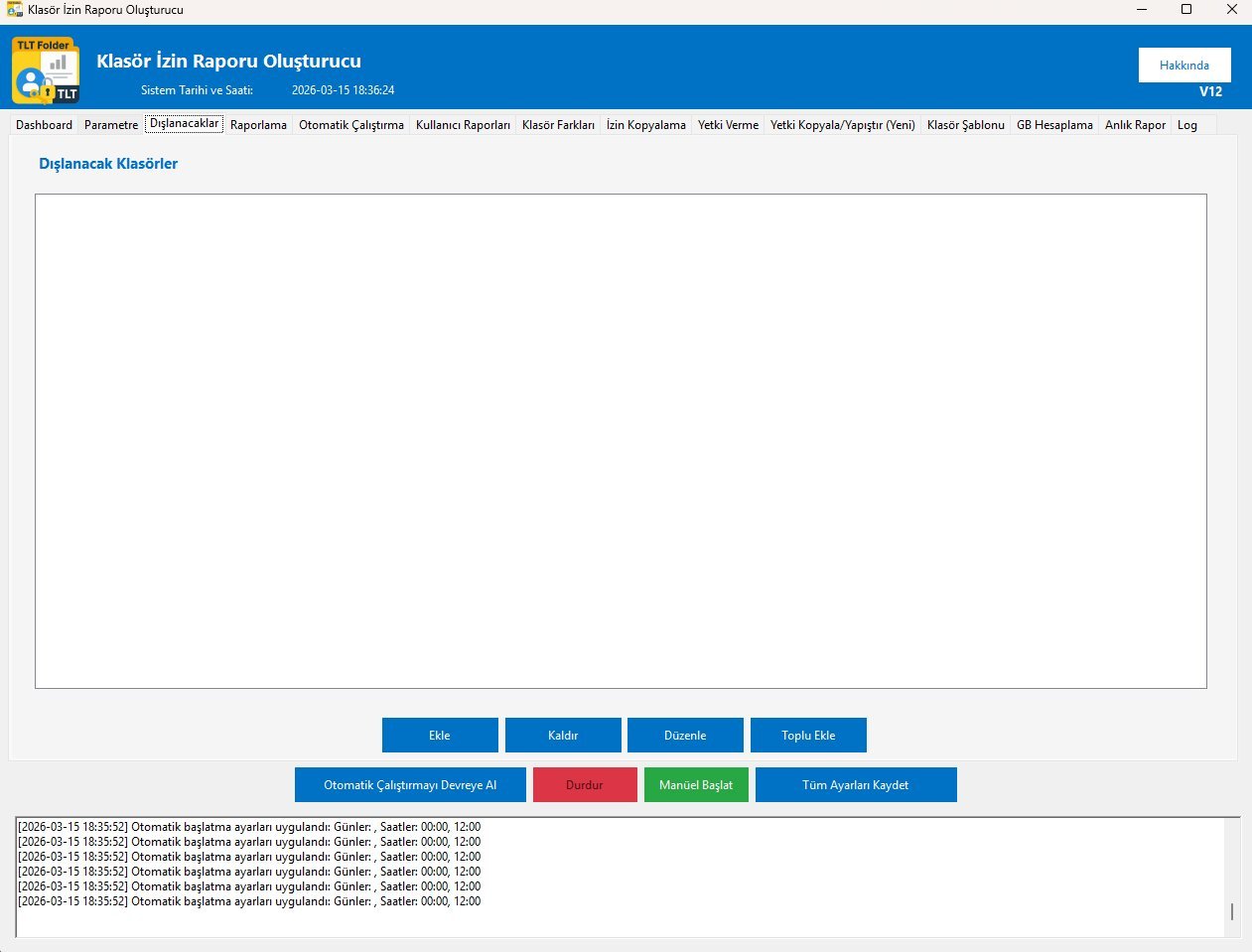
Task: Click the Toplu Ekle button
Action: click(x=808, y=736)
